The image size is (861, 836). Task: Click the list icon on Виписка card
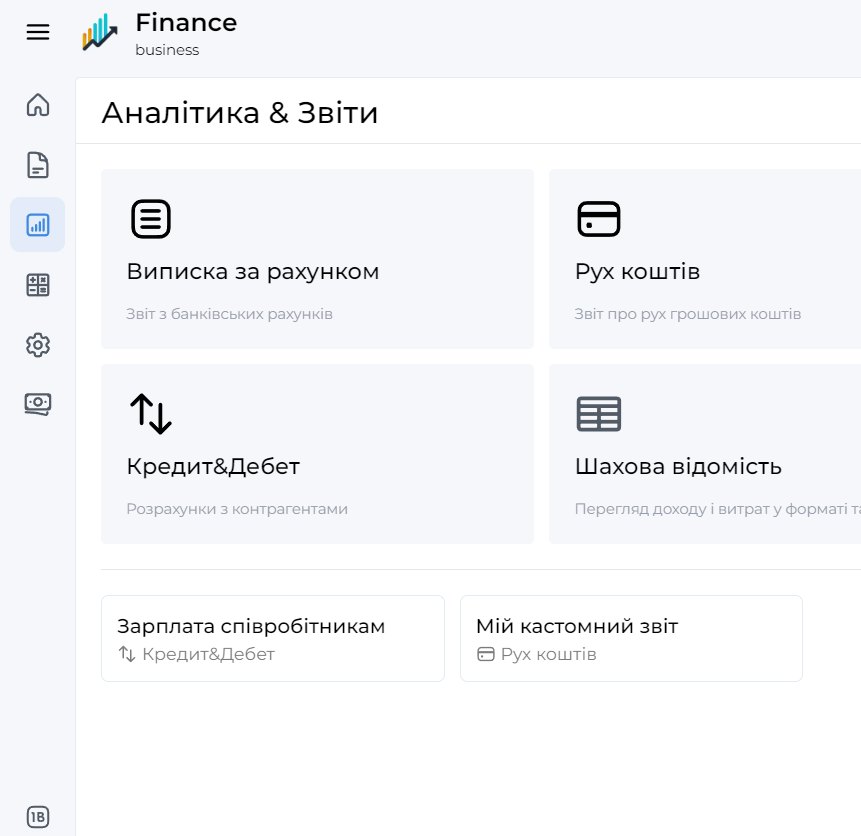pos(151,219)
